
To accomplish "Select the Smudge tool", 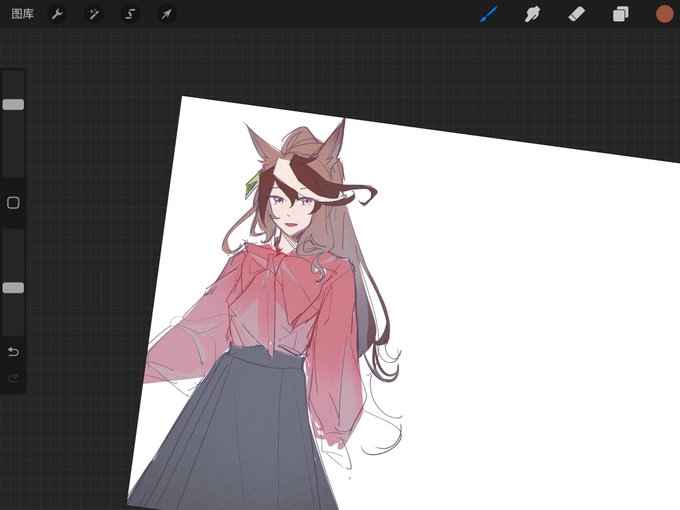I will 533,14.
